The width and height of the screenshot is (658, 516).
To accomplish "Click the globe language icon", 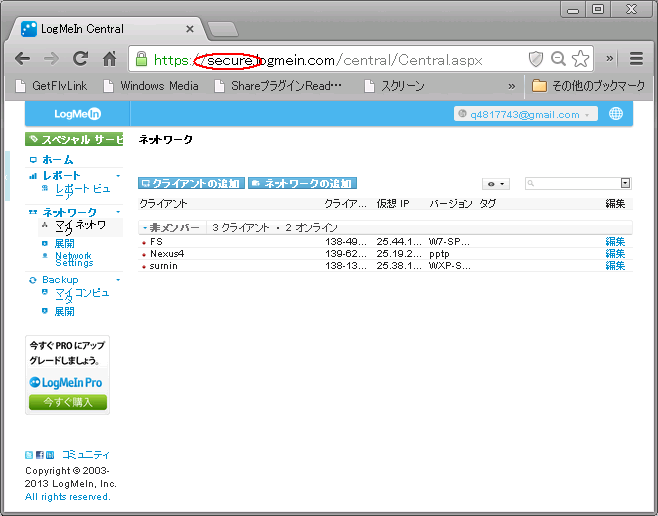I will (616, 114).
